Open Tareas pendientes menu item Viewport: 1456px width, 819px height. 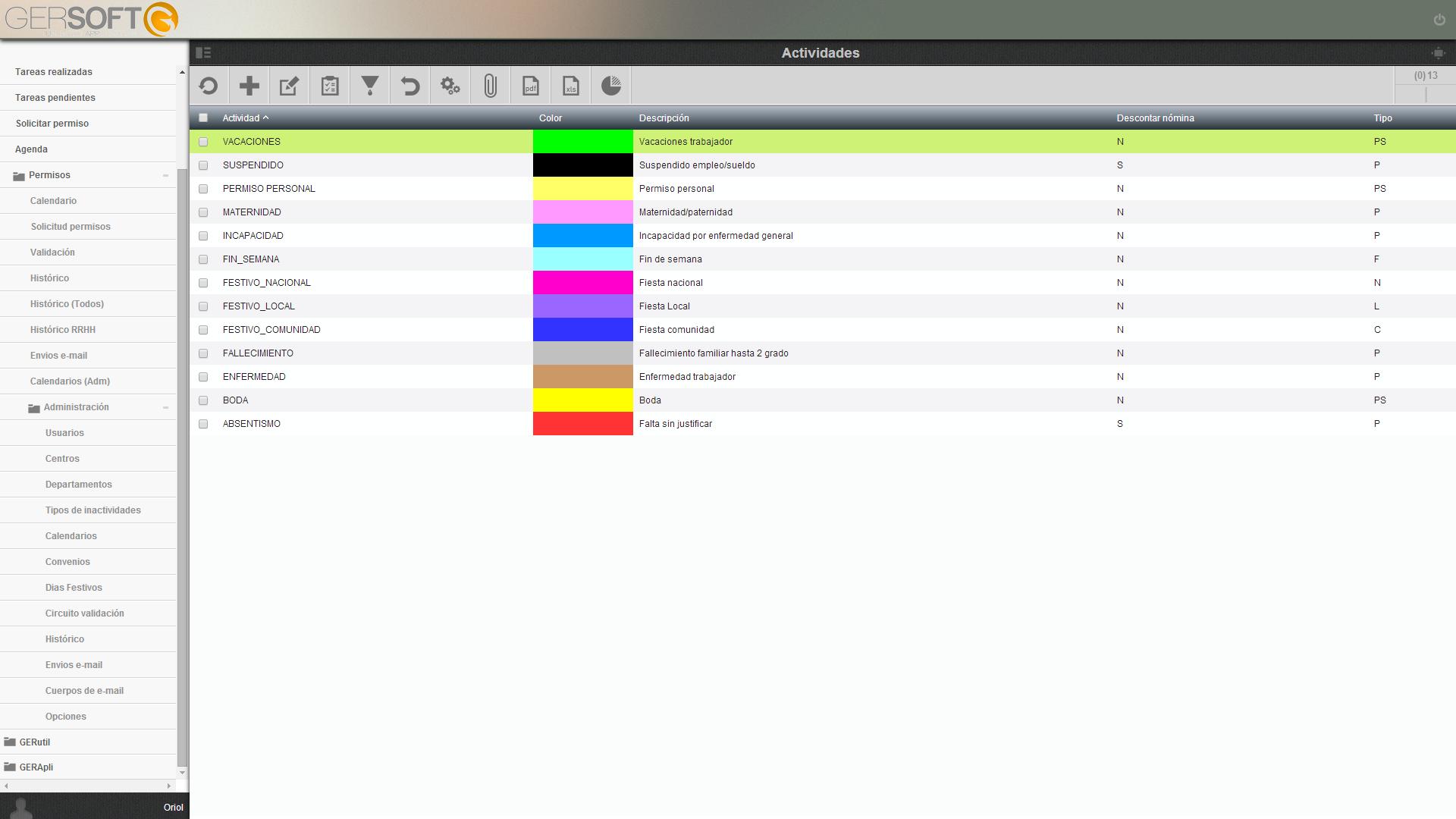coord(55,98)
